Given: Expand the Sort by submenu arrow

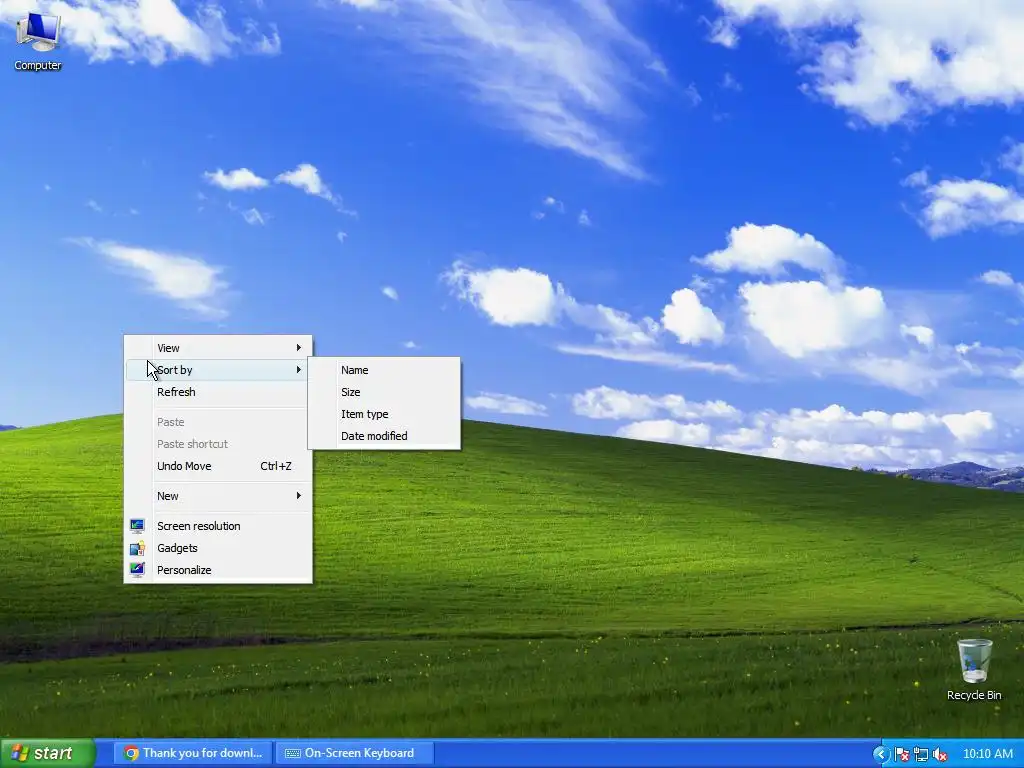Looking at the screenshot, I should point(298,370).
